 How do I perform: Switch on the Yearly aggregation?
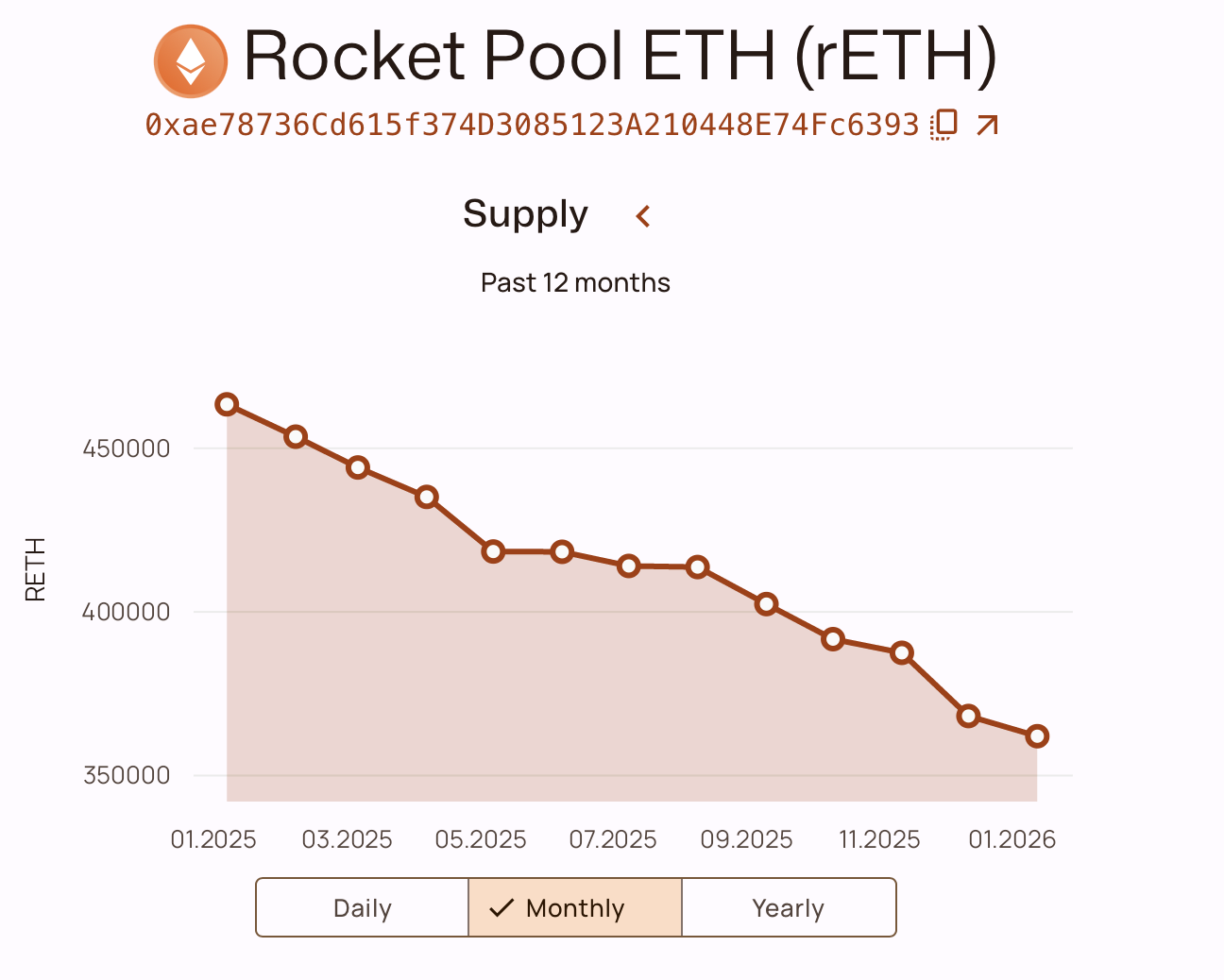coord(789,907)
